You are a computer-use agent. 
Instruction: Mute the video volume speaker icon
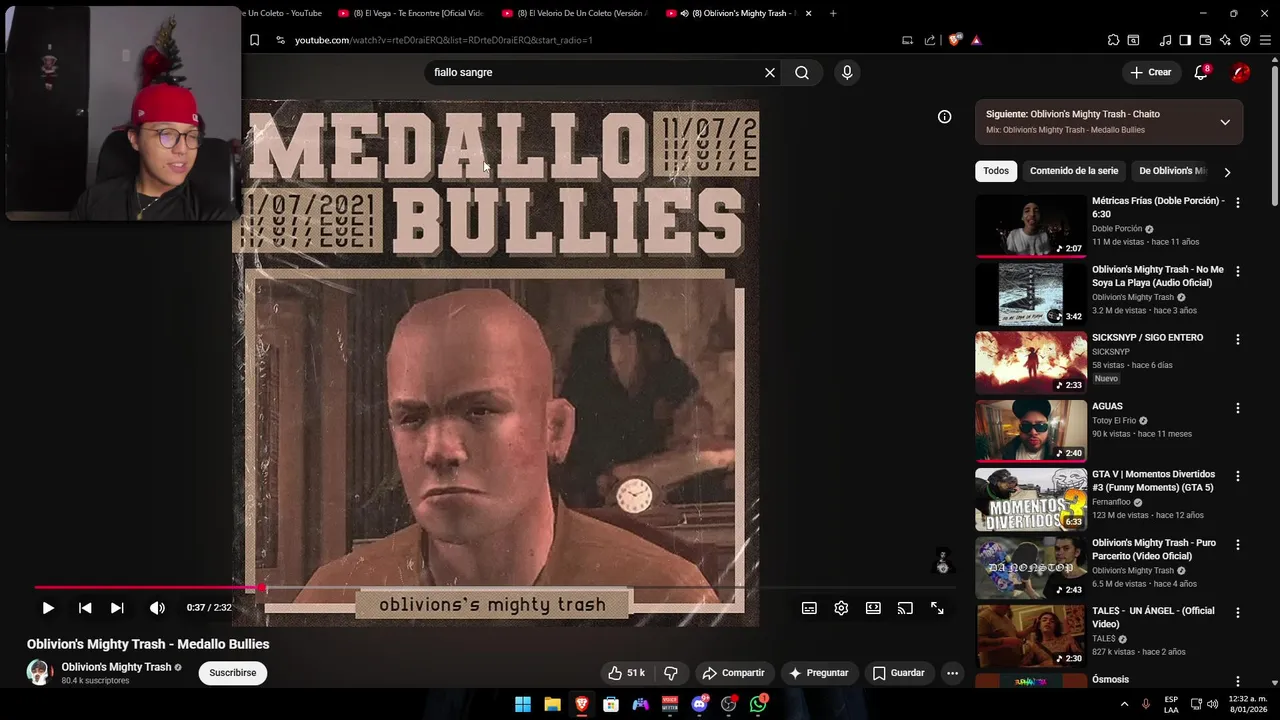pos(157,608)
